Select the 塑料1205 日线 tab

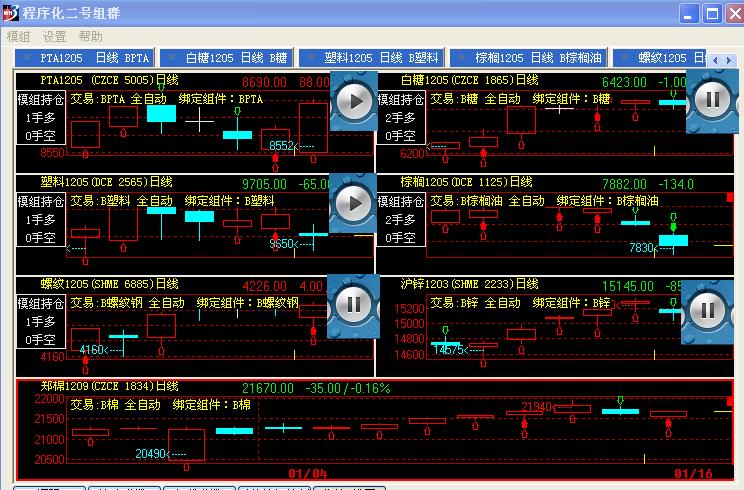pyautogui.click(x=371, y=58)
